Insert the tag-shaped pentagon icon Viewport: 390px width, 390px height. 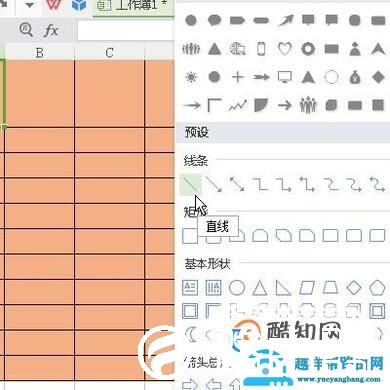coord(237,20)
